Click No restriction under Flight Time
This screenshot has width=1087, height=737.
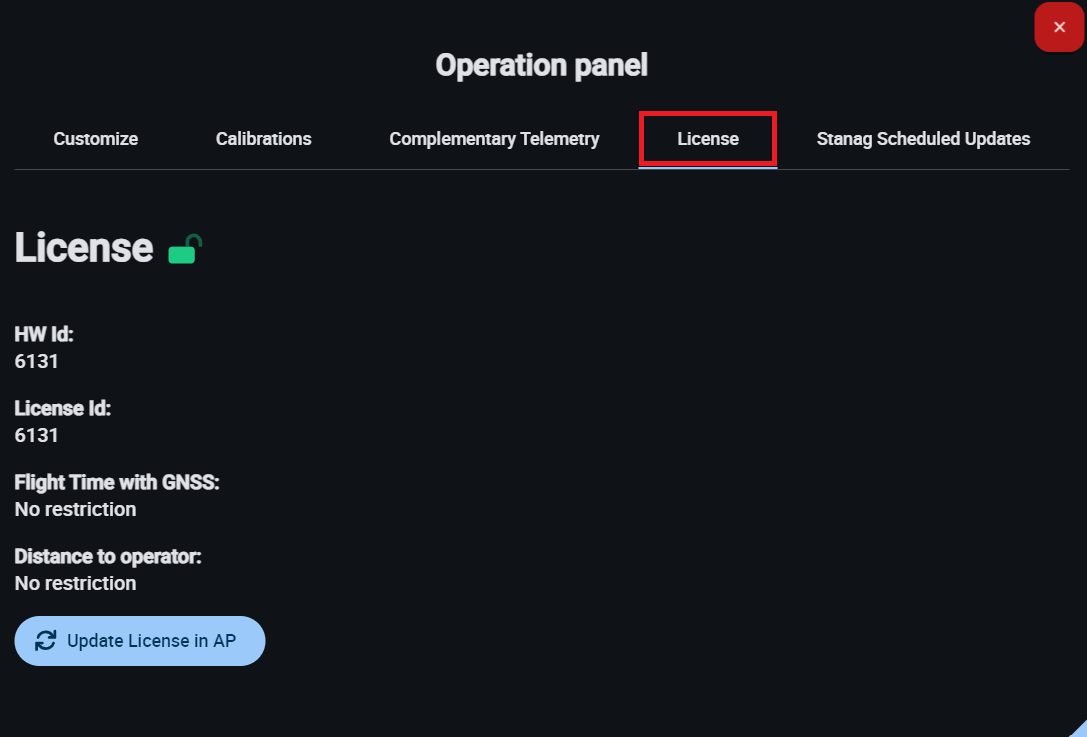coord(76,509)
